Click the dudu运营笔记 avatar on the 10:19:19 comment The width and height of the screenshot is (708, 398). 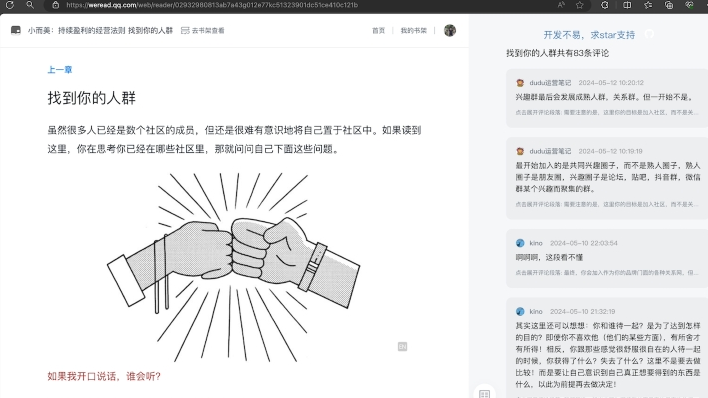(520, 151)
